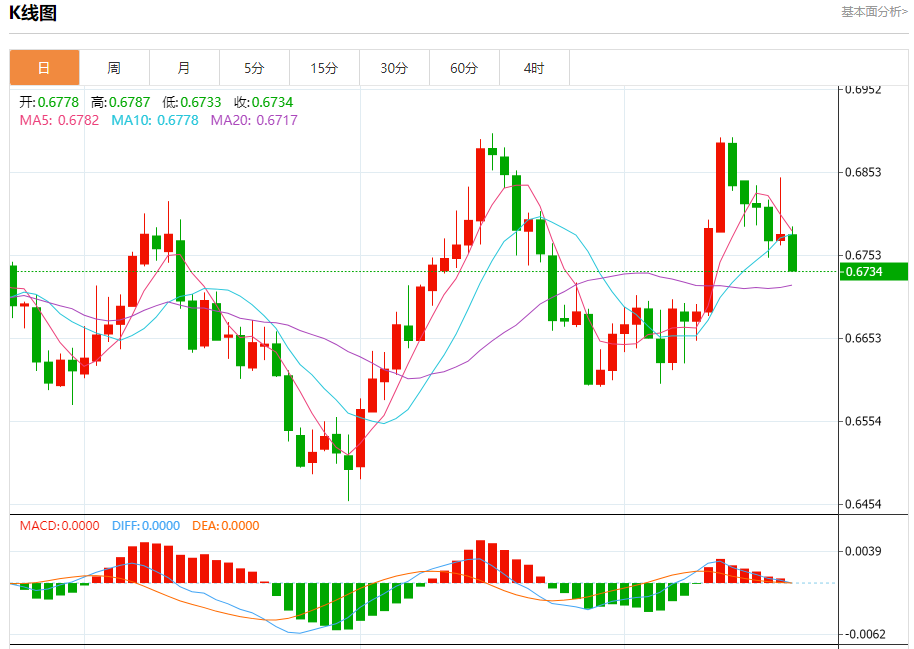Click the 0.6853 price axis label
The width and height of the screenshot is (914, 649).
point(863,172)
